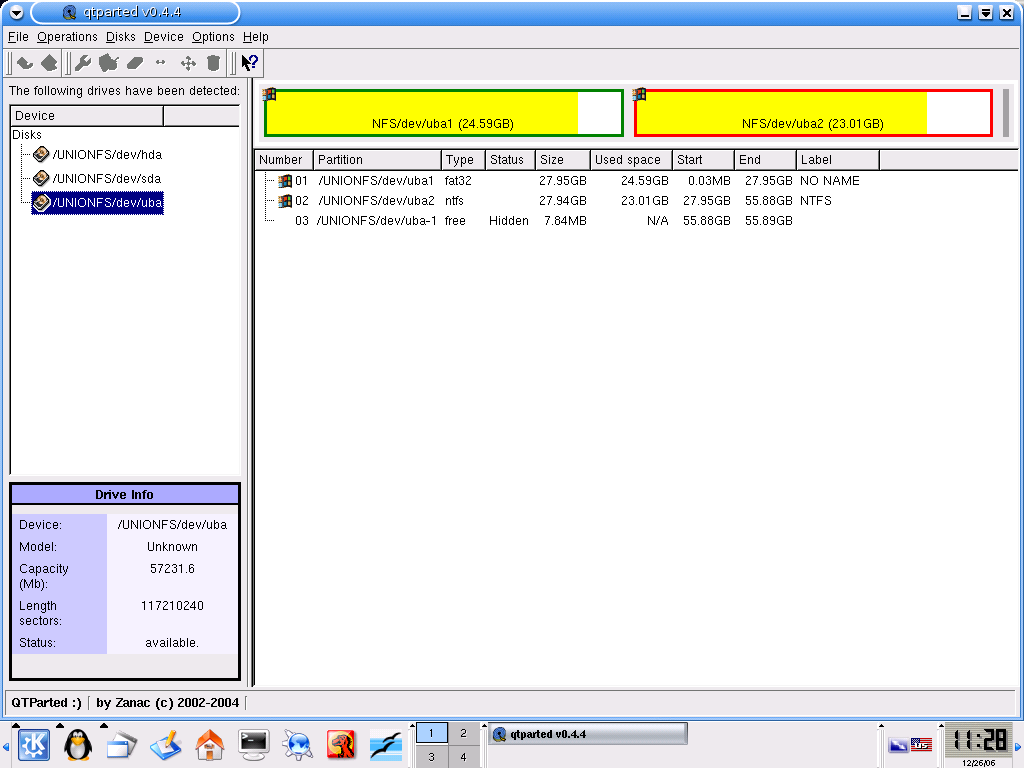
Task: Activate the What's This help pointer
Action: pos(250,63)
